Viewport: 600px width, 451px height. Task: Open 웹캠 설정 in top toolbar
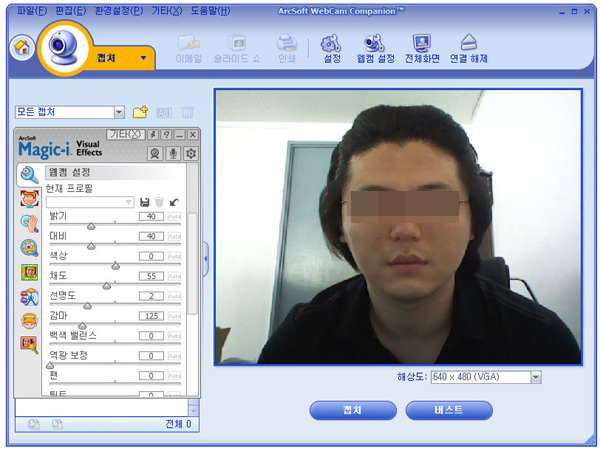[x=375, y=49]
